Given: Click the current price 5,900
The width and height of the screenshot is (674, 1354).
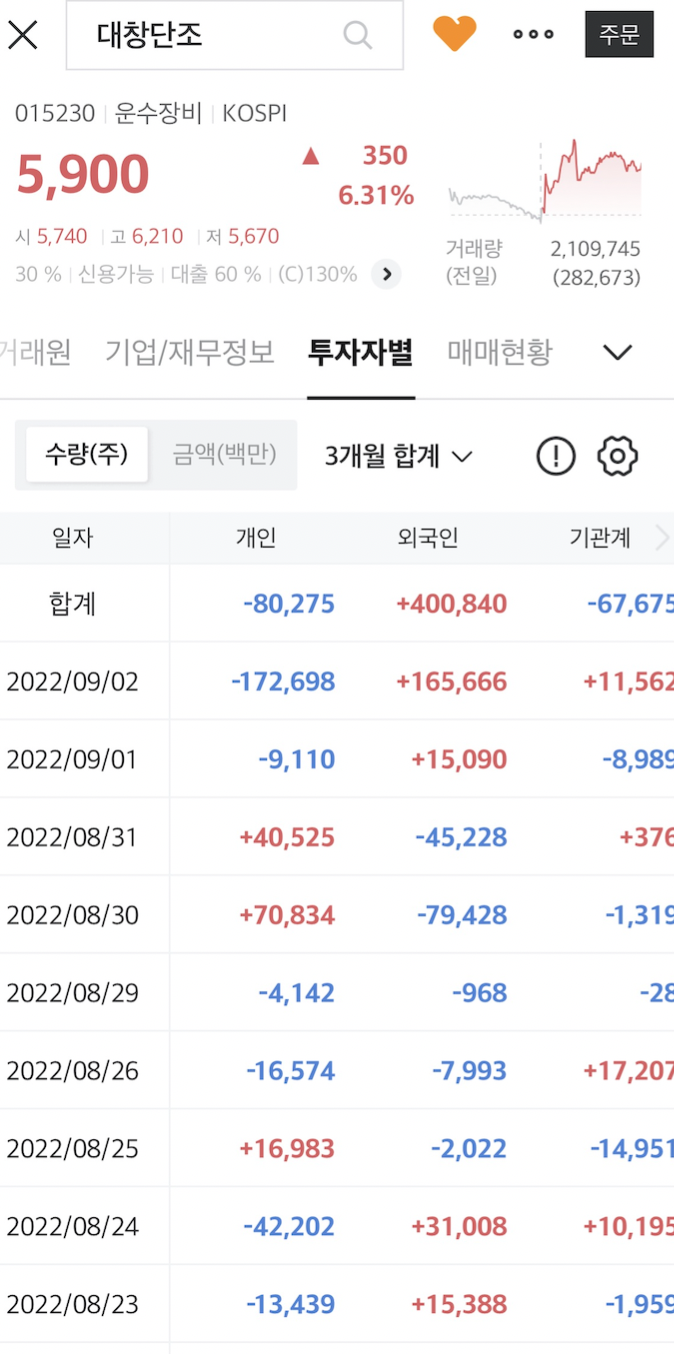Looking at the screenshot, I should pos(83,175).
